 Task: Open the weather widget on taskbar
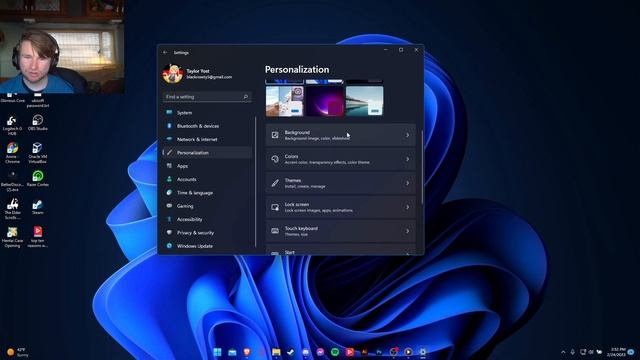point(17,352)
